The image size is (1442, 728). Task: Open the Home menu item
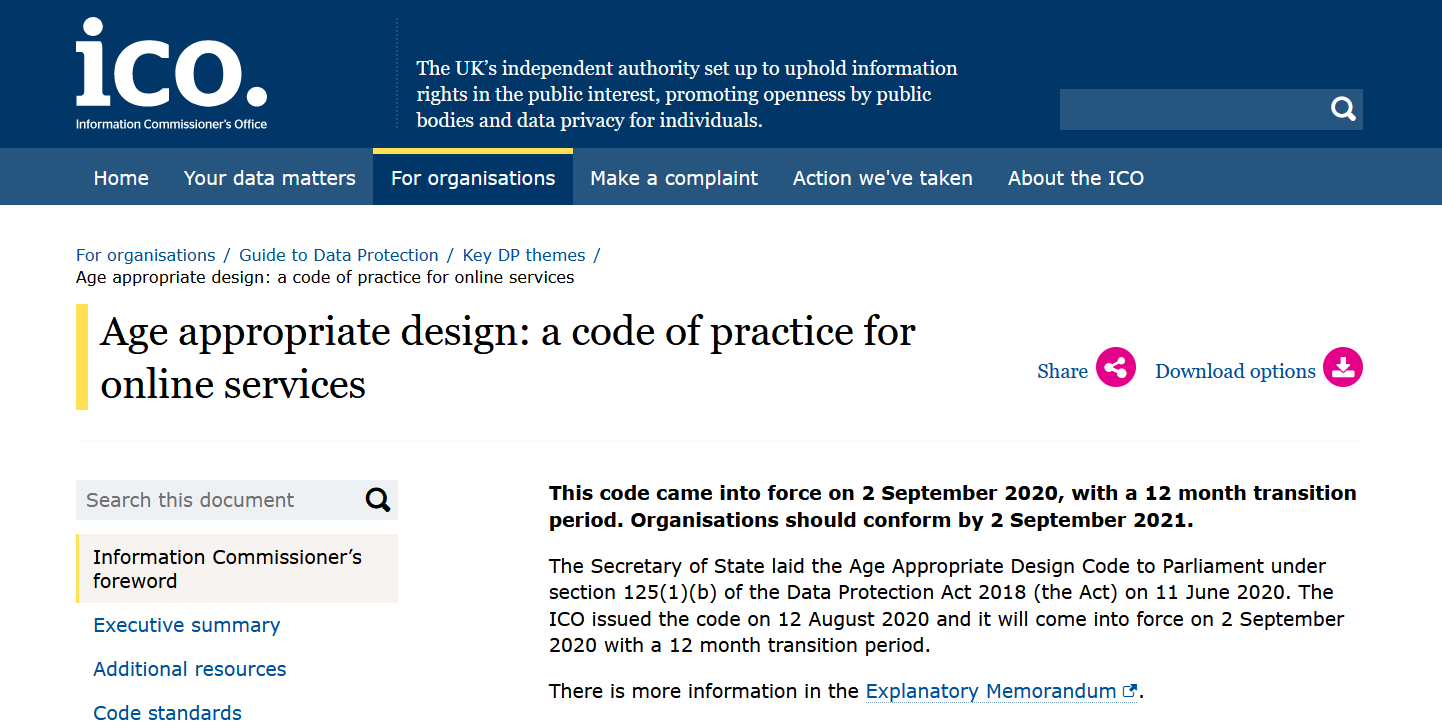pyautogui.click(x=121, y=178)
